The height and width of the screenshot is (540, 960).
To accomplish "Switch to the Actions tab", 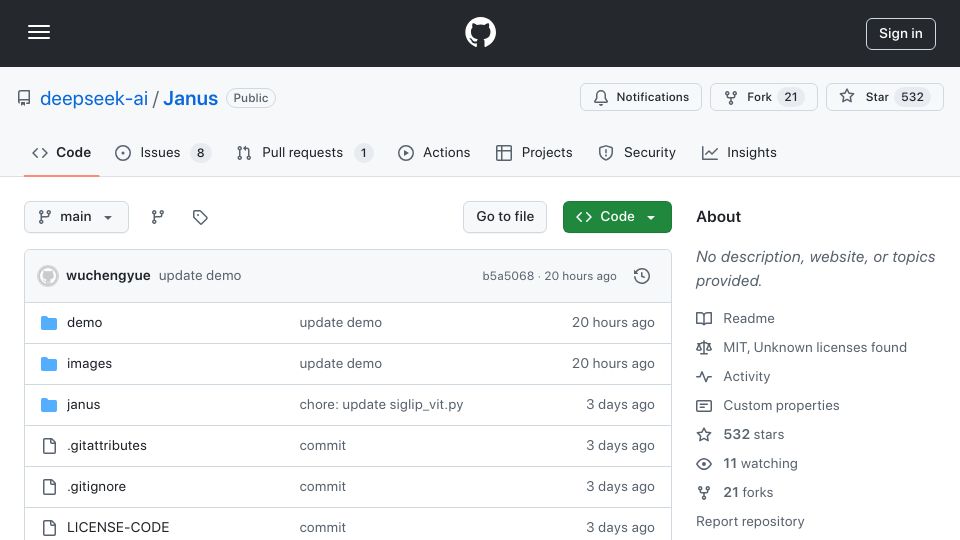I will click(x=434, y=152).
